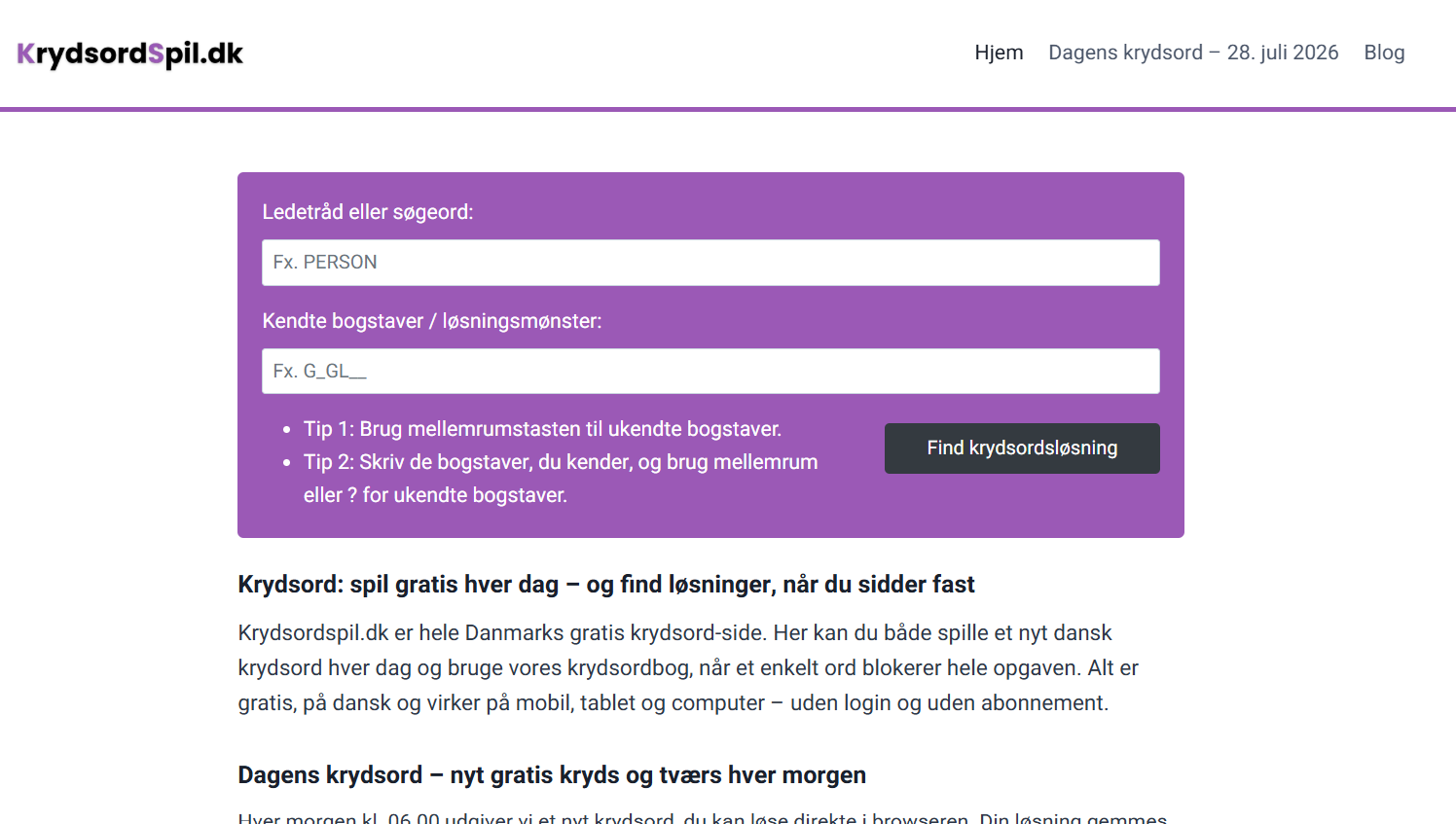Focus the Ledetråd eller søgeord input field
The width and height of the screenshot is (1456, 824).
click(x=710, y=263)
